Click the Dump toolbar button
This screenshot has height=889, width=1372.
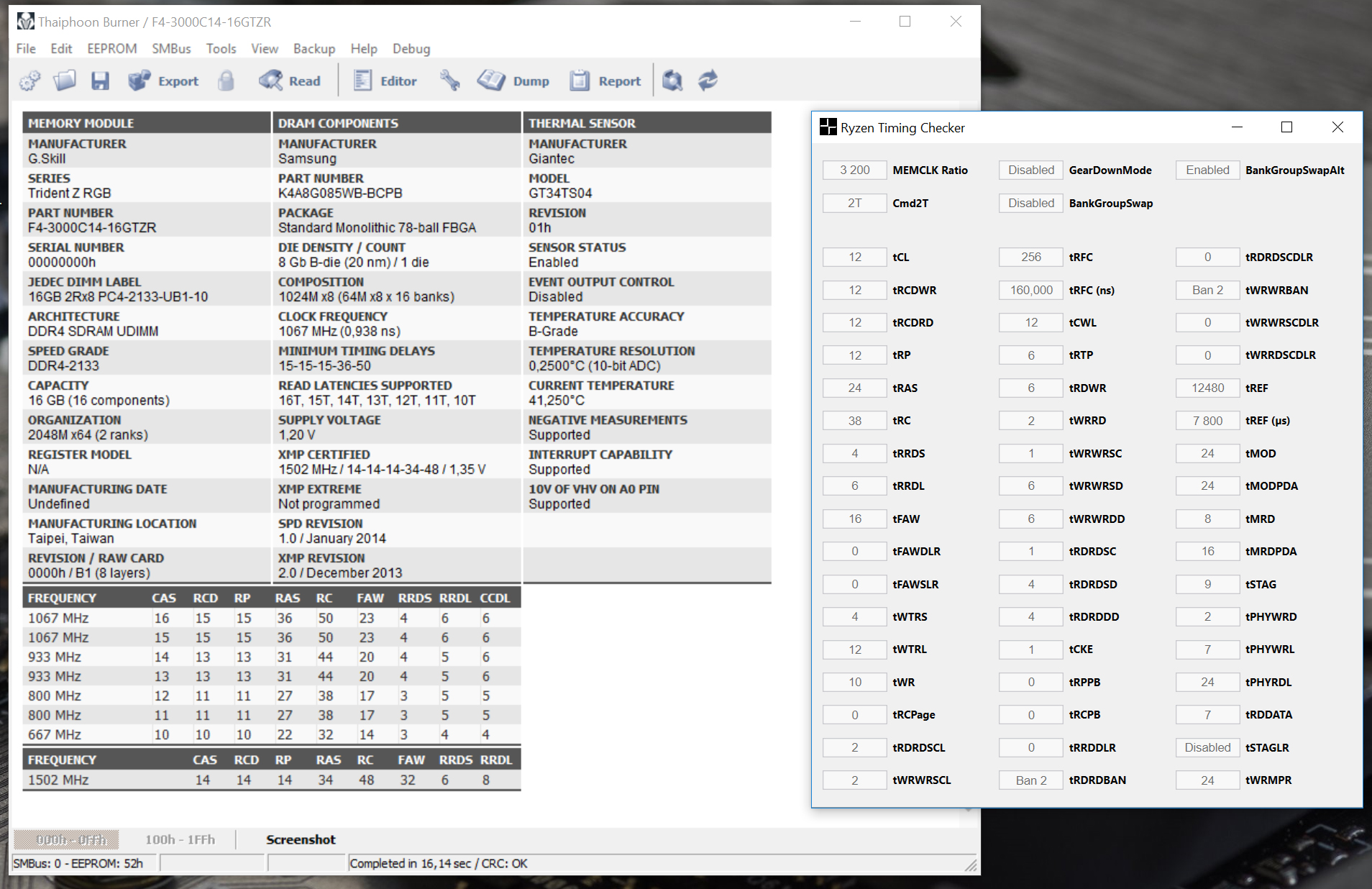(x=513, y=81)
